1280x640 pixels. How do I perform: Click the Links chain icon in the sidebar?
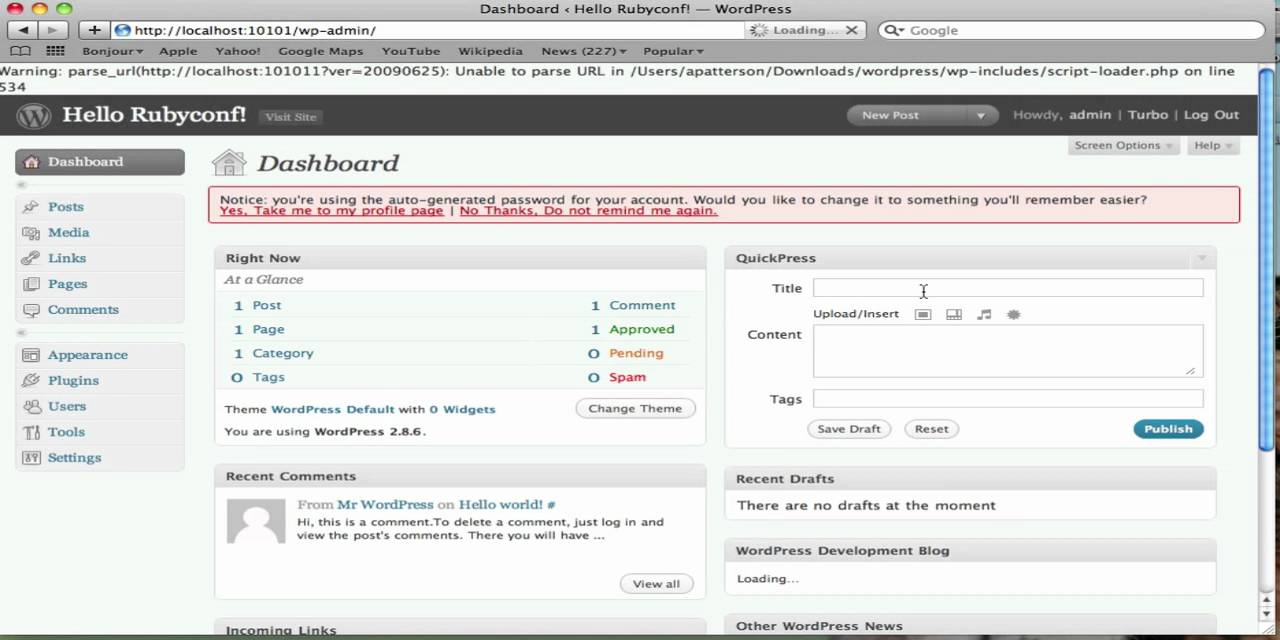(x=31, y=258)
